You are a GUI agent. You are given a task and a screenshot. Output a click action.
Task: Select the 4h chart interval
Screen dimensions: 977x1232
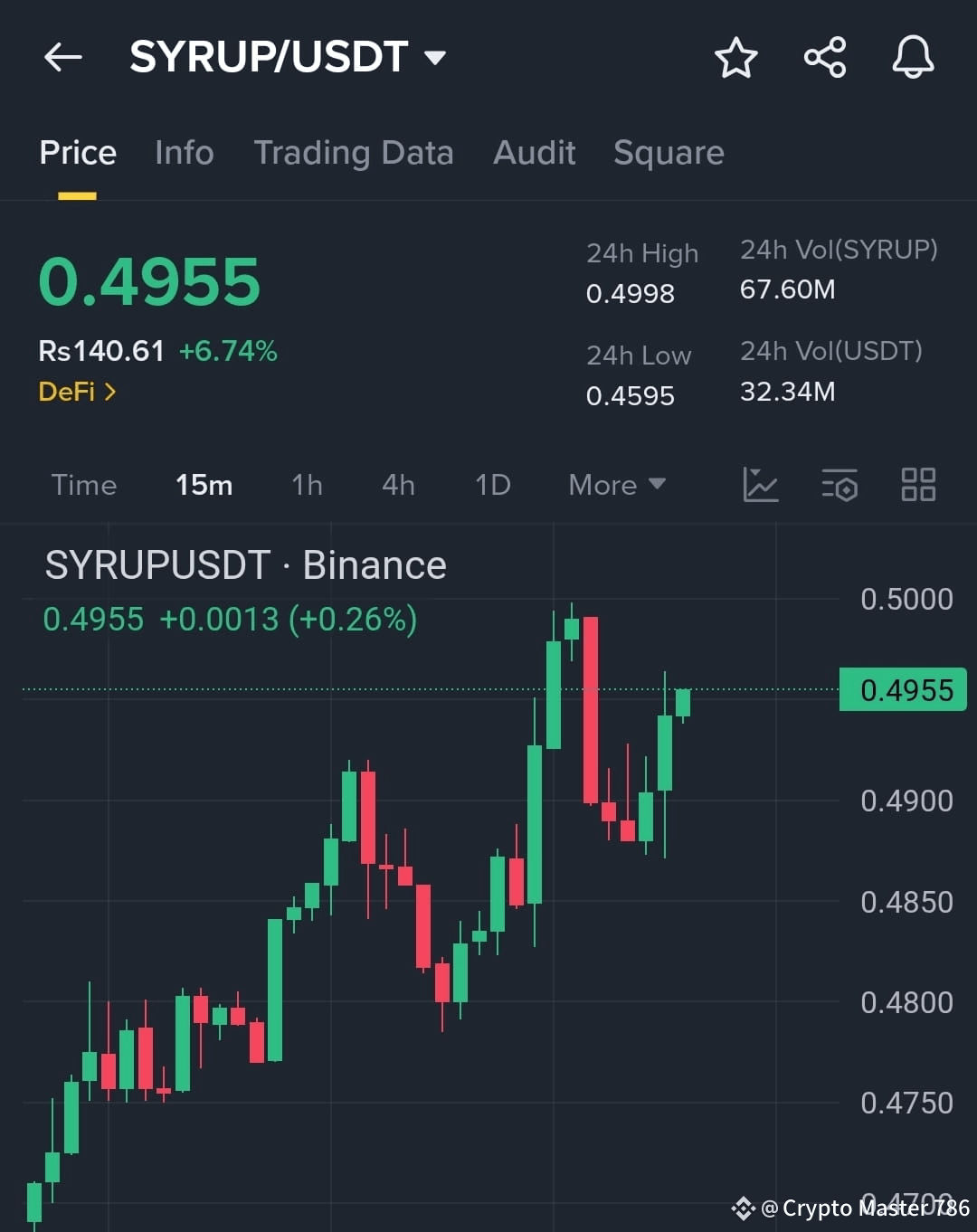pyautogui.click(x=398, y=485)
